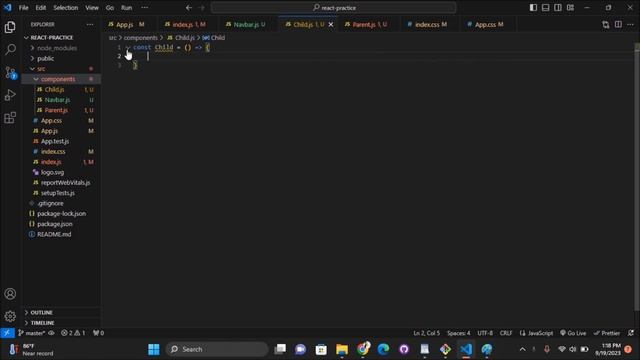Click Ln 2, Col 5 cursor position

(x=427, y=333)
